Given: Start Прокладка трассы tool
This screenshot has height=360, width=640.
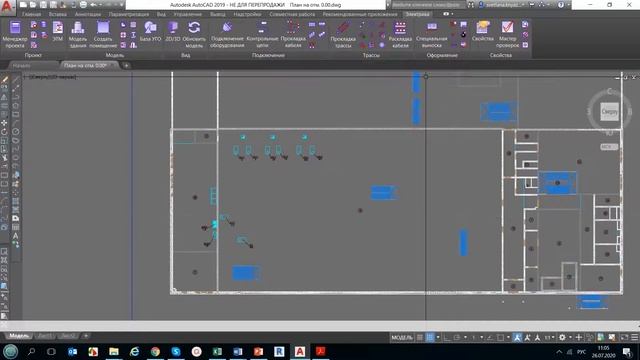Looking at the screenshot, I should (x=343, y=35).
